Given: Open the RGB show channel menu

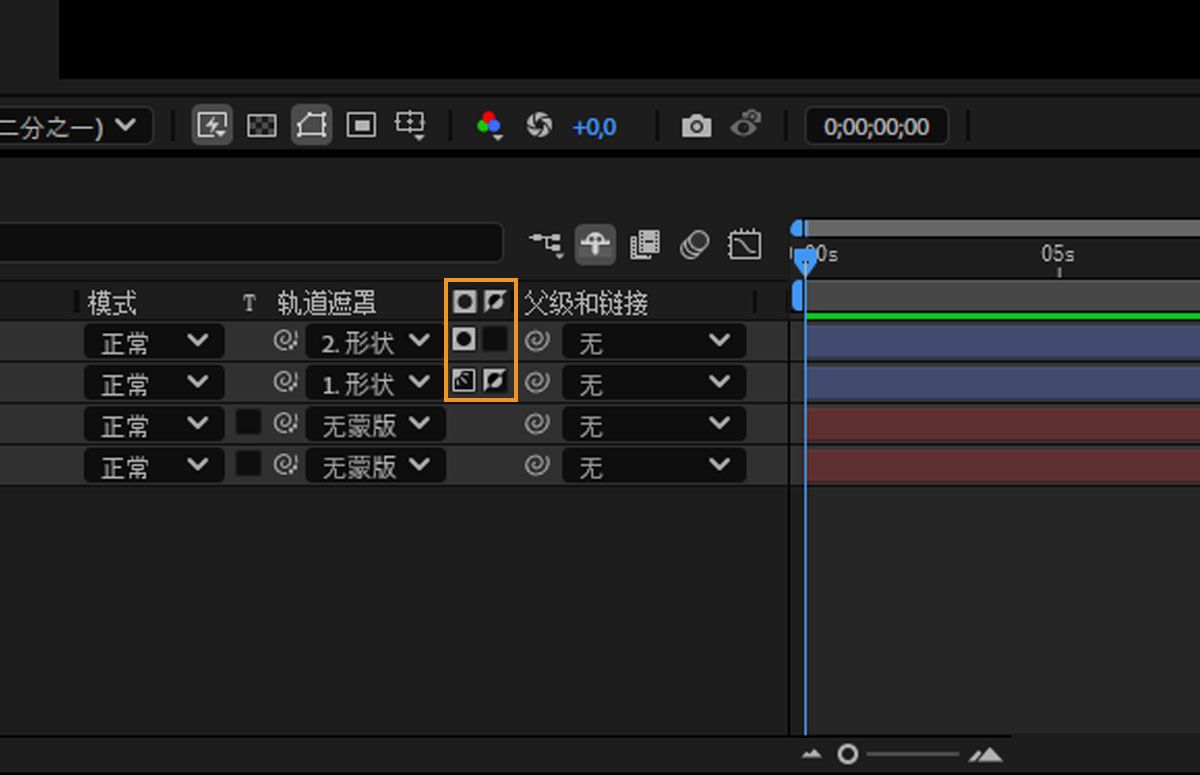Looking at the screenshot, I should click(x=489, y=126).
